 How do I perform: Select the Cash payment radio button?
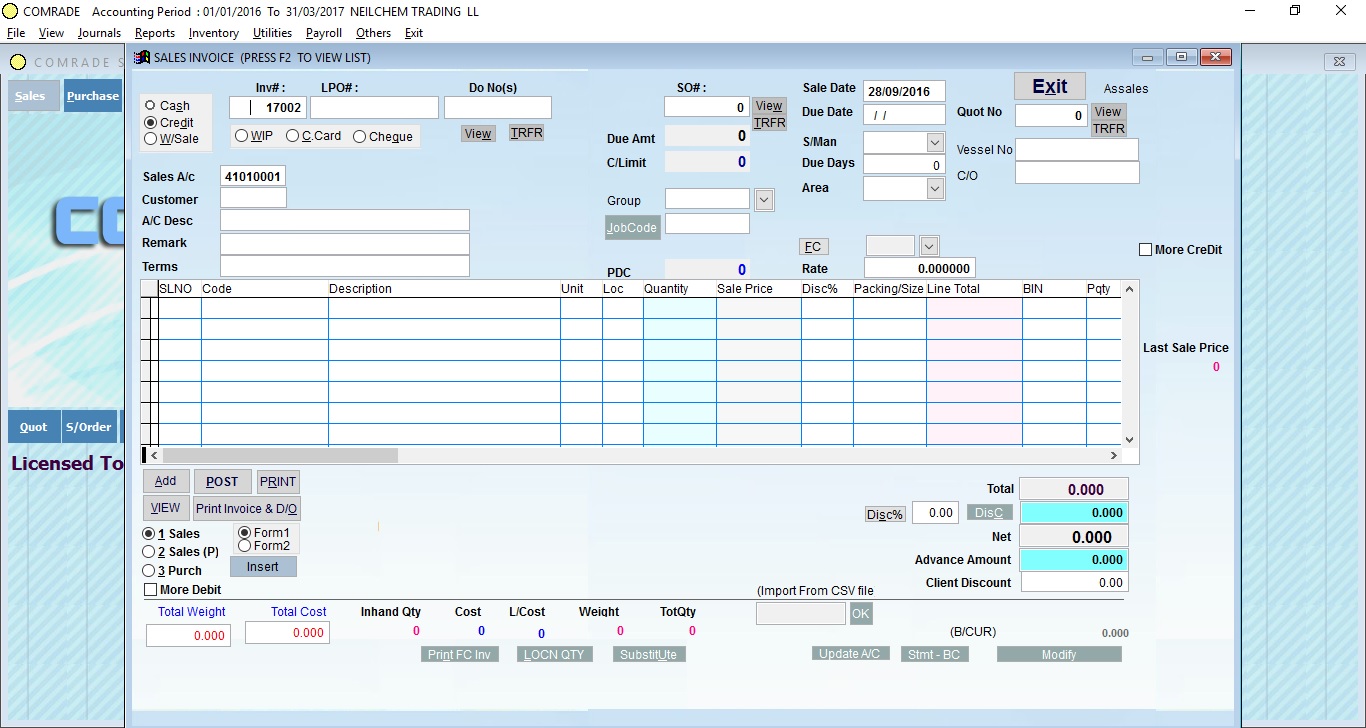(x=150, y=105)
